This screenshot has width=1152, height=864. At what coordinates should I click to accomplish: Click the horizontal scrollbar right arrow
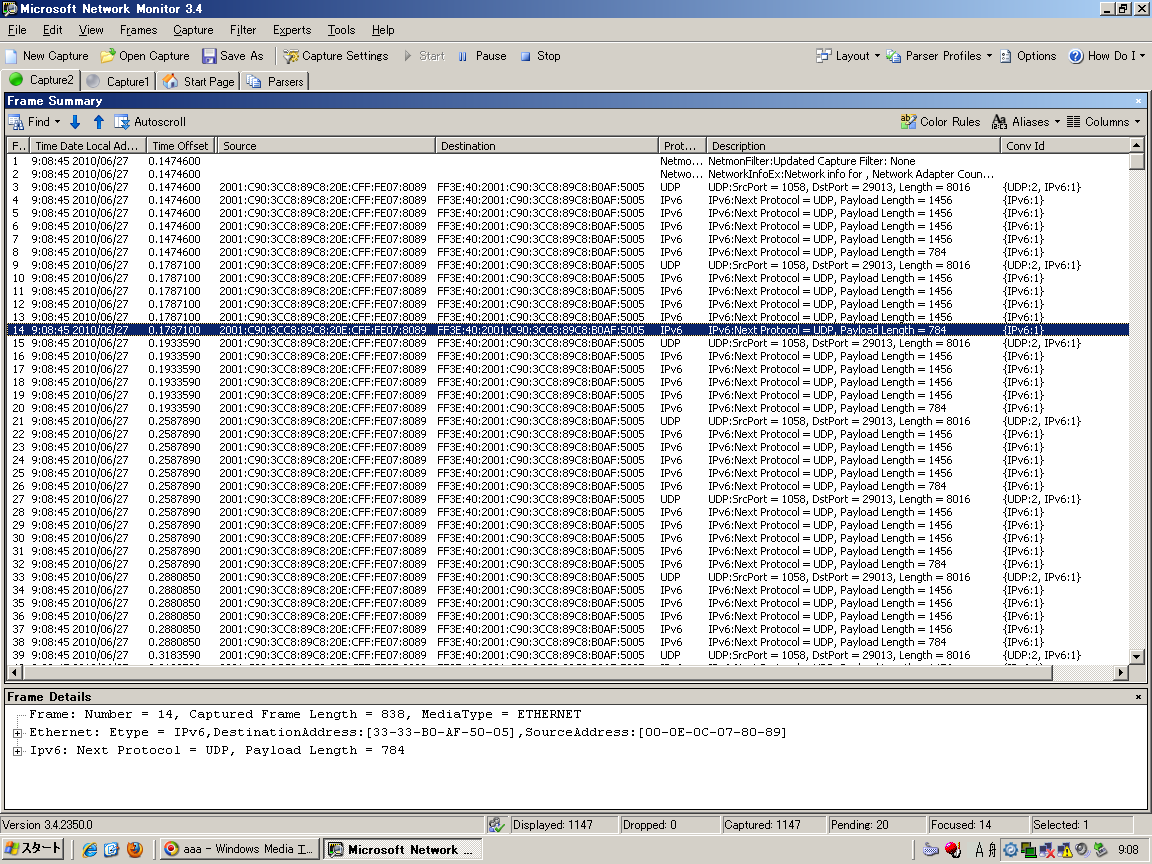pos(1121,672)
